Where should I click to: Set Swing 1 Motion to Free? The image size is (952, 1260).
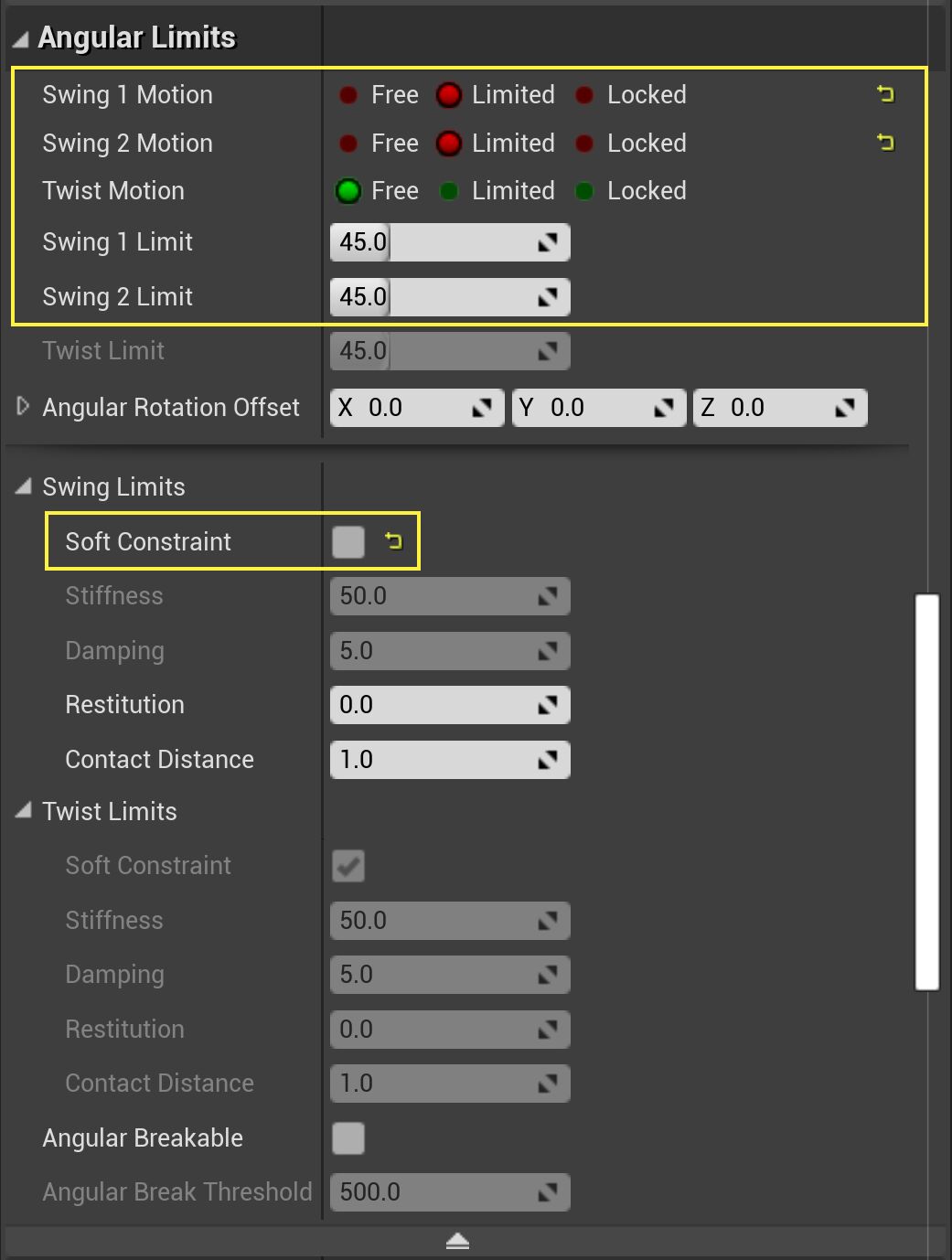[348, 94]
